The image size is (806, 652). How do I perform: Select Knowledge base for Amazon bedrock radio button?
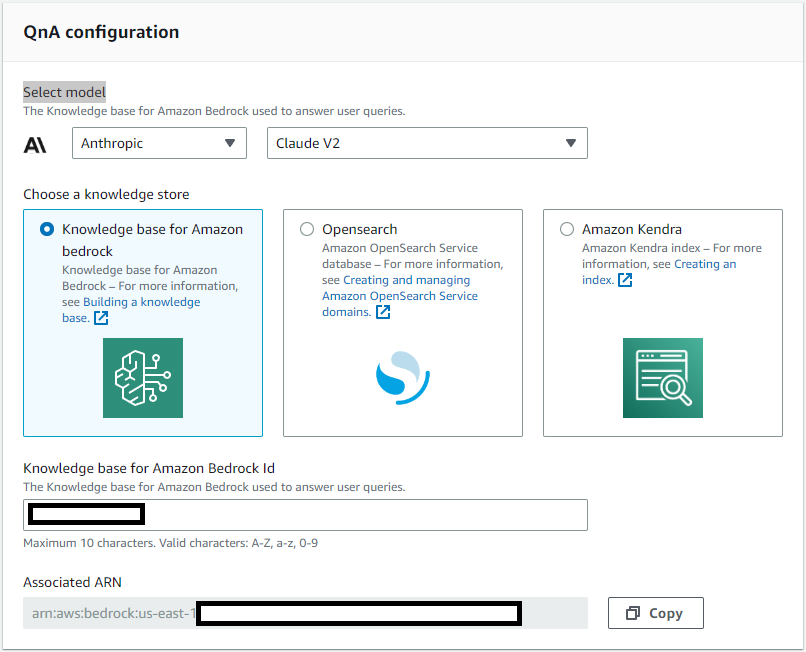coord(47,229)
